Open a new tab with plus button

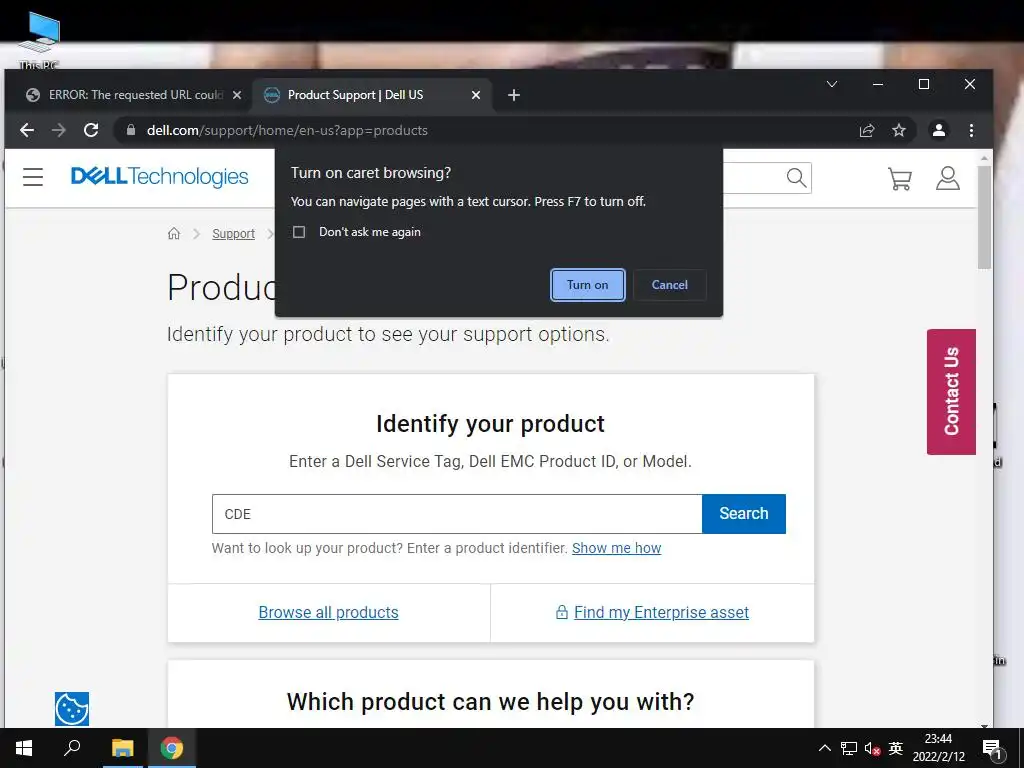pos(514,95)
